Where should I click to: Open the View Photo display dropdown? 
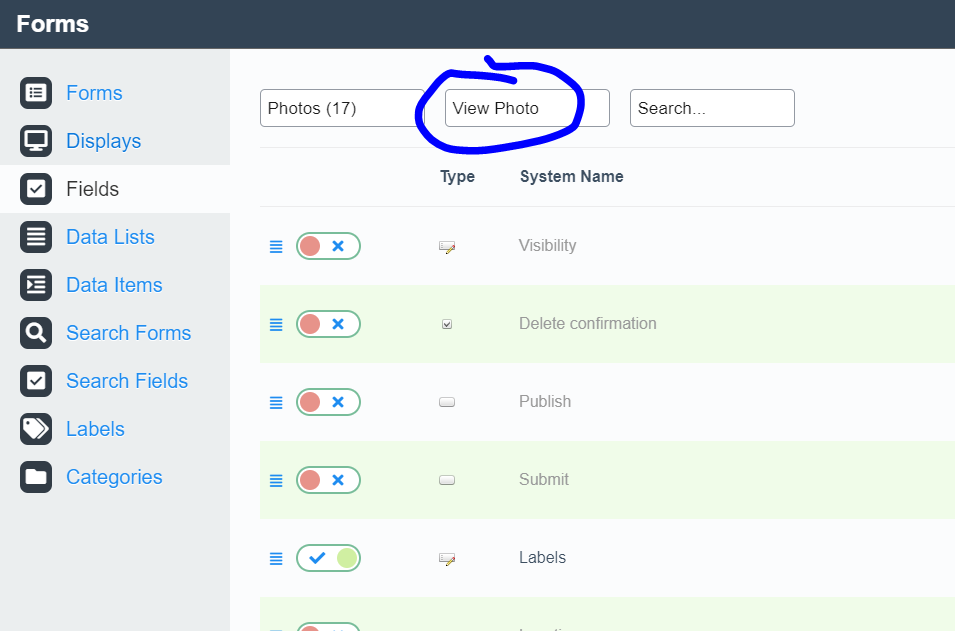pyautogui.click(x=526, y=108)
